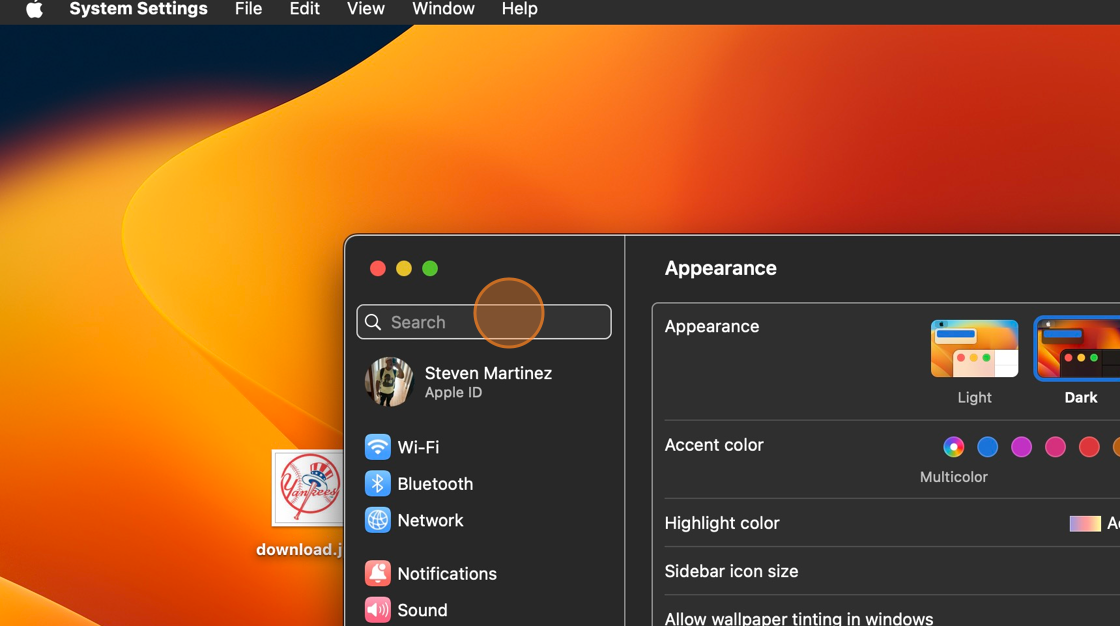The height and width of the screenshot is (626, 1120).
Task: Select the Bluetooth label in the sidebar
Action: (435, 484)
